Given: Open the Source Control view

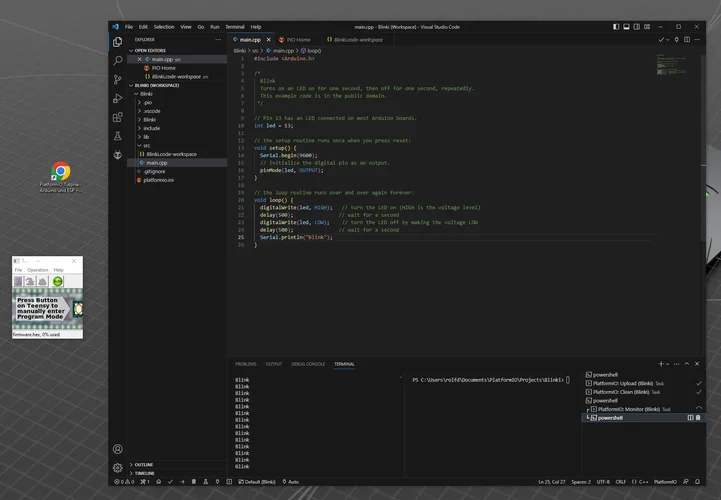Looking at the screenshot, I should tap(117, 79).
